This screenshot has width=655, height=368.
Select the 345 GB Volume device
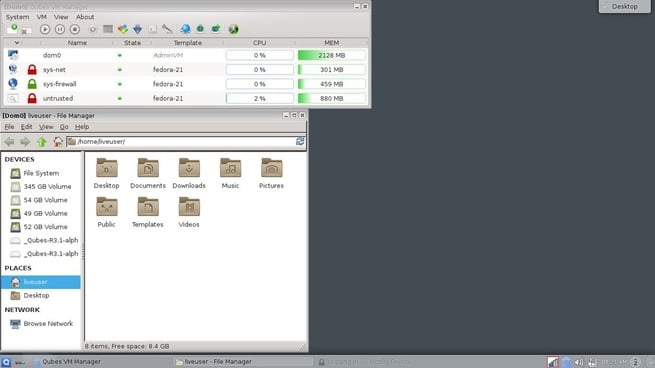(x=41, y=186)
